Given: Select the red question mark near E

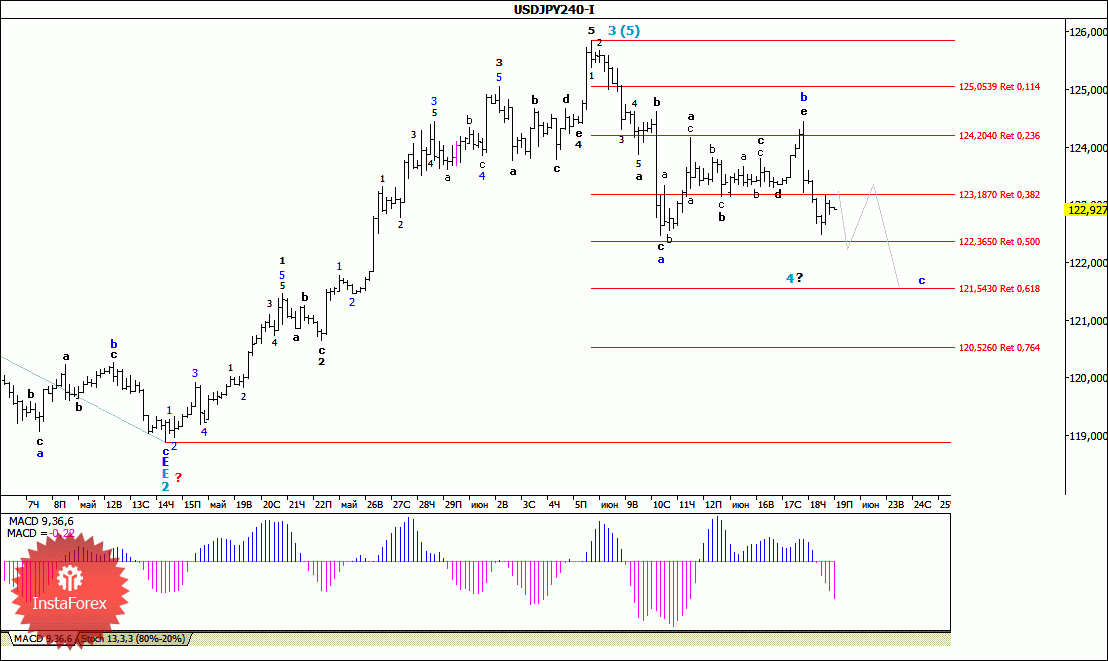Looking at the screenshot, I should (x=178, y=478).
